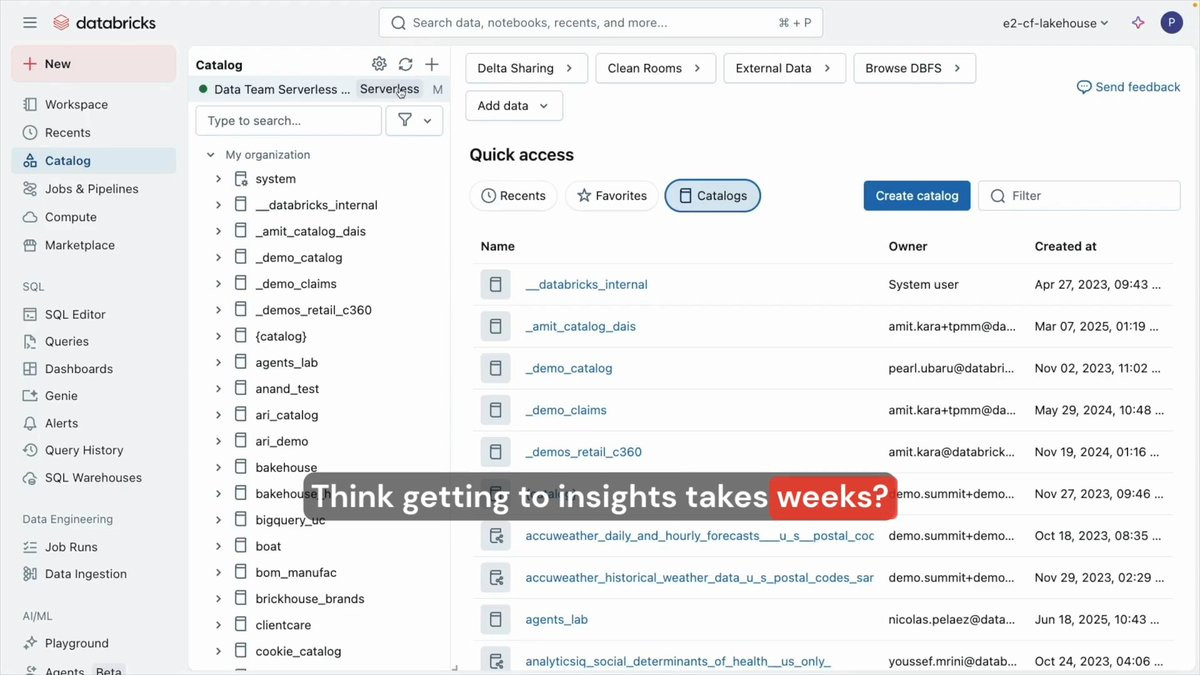Screen dimensions: 1200x675
Task: Open Delta Sharing
Action: (x=526, y=68)
